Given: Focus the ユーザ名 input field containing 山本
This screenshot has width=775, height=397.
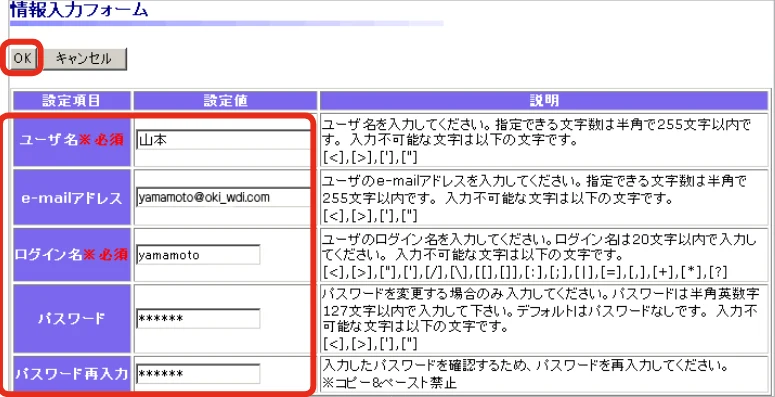Looking at the screenshot, I should point(223,139).
